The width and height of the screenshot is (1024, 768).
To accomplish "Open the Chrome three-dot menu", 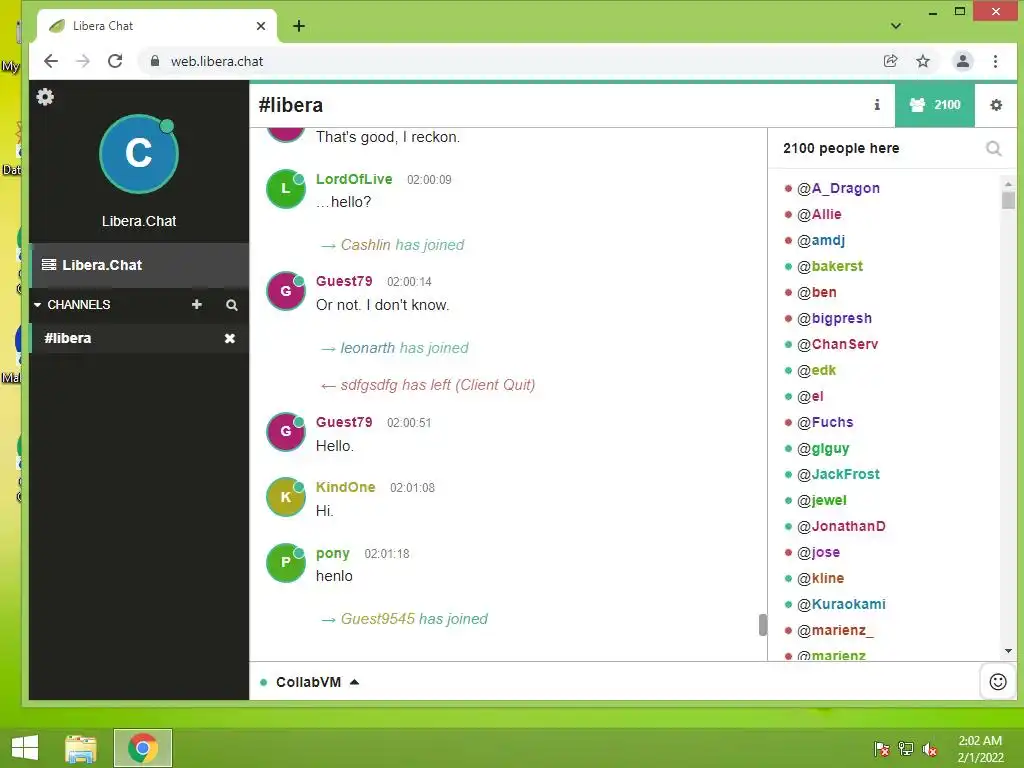I will coord(995,61).
